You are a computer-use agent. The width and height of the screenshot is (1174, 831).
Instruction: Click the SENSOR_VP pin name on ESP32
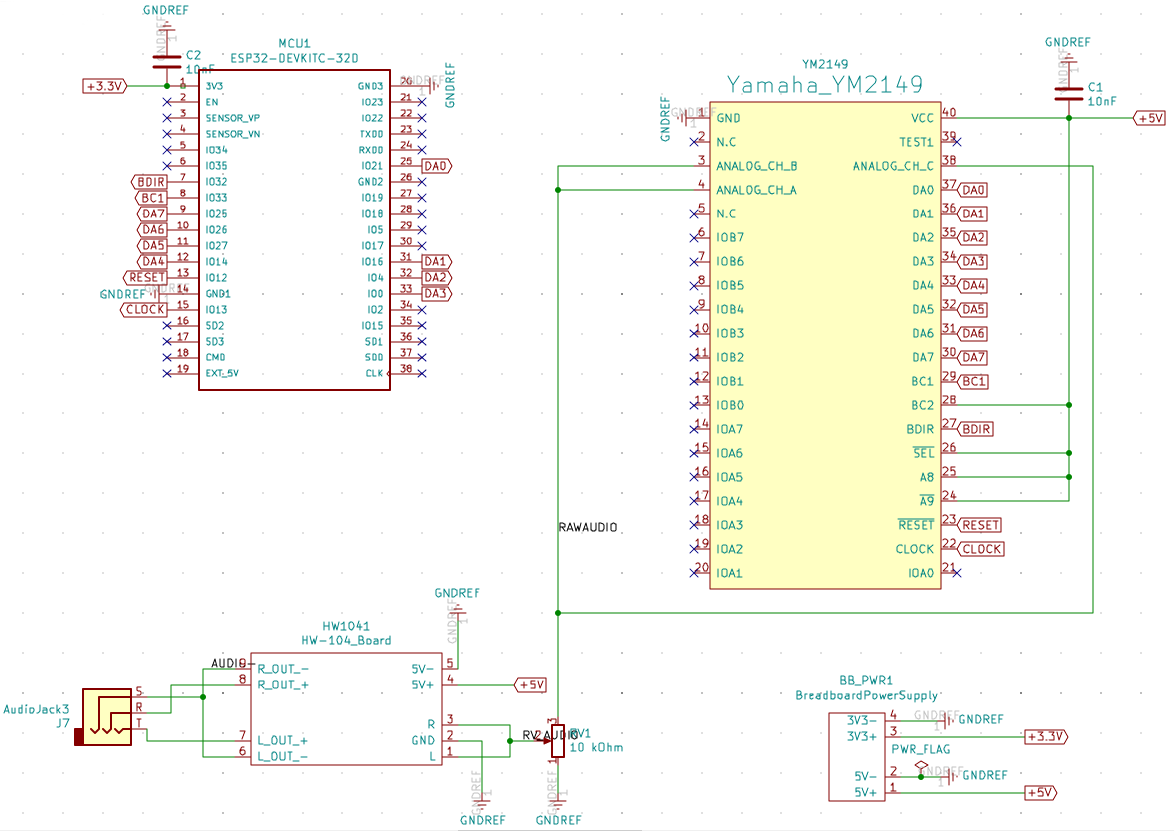pos(233,118)
